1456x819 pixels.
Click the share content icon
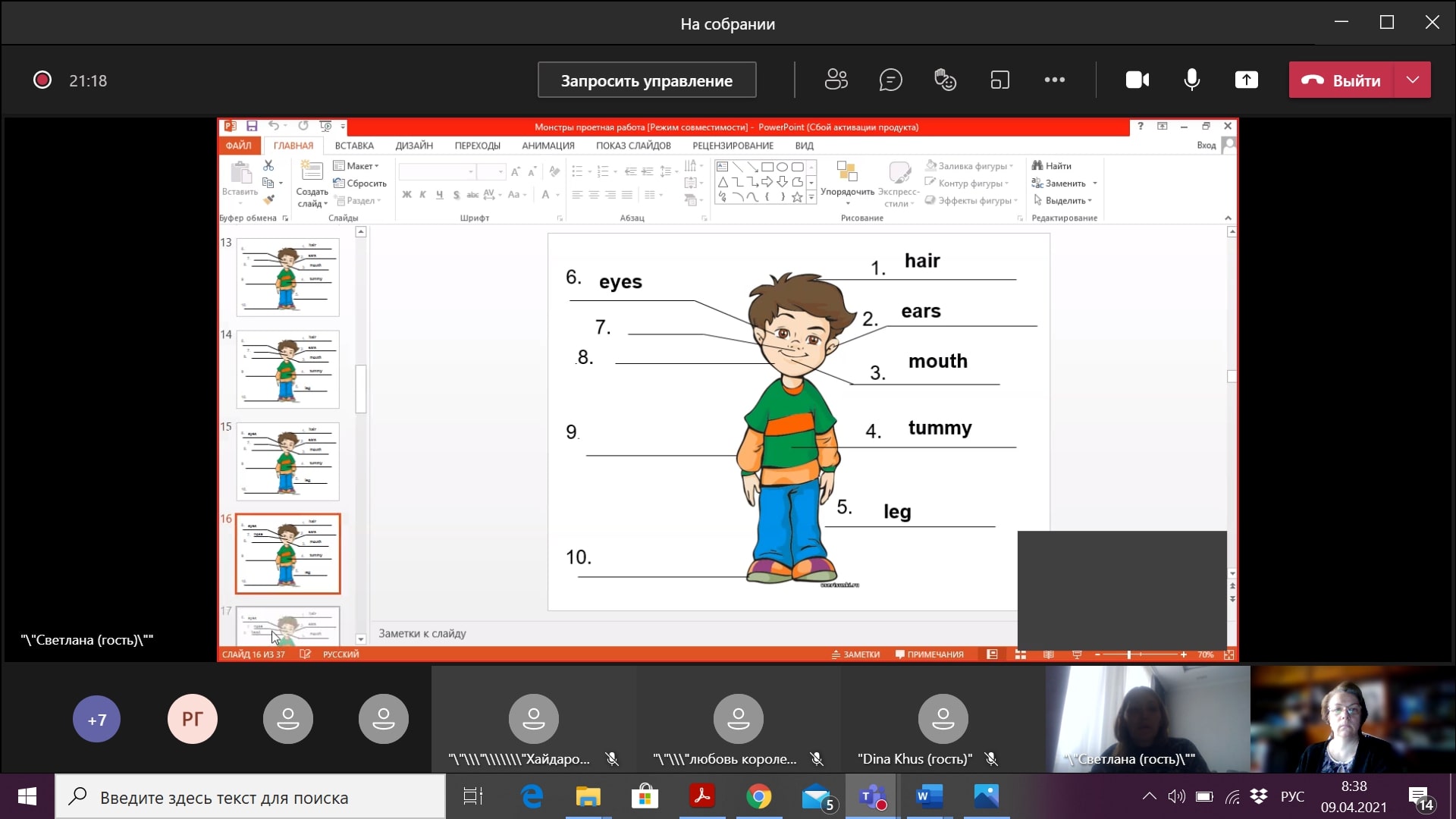[x=1246, y=80]
